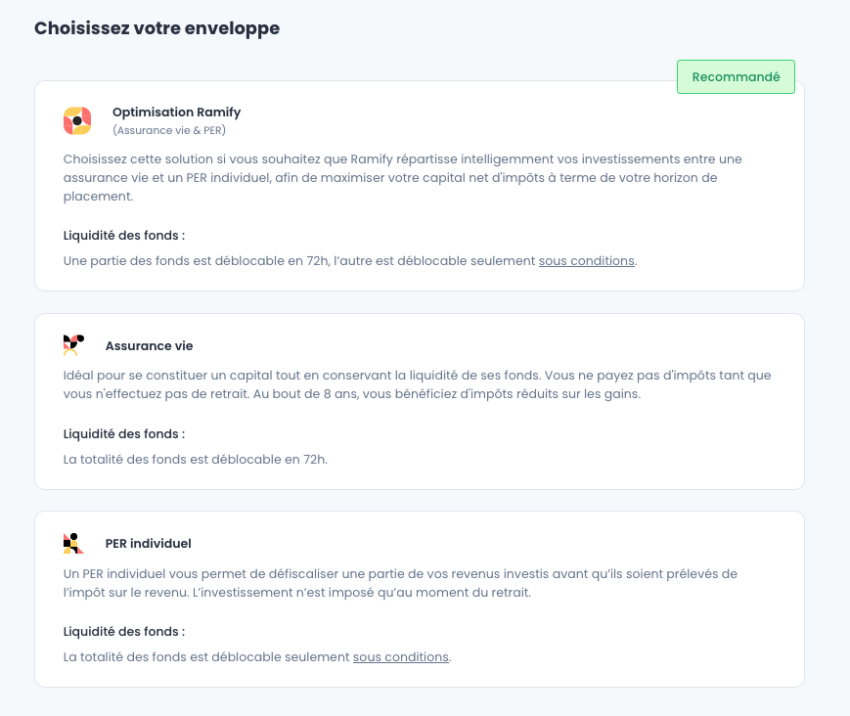Click the circular icon on the recommended card
850x716 pixels.
pos(75,119)
